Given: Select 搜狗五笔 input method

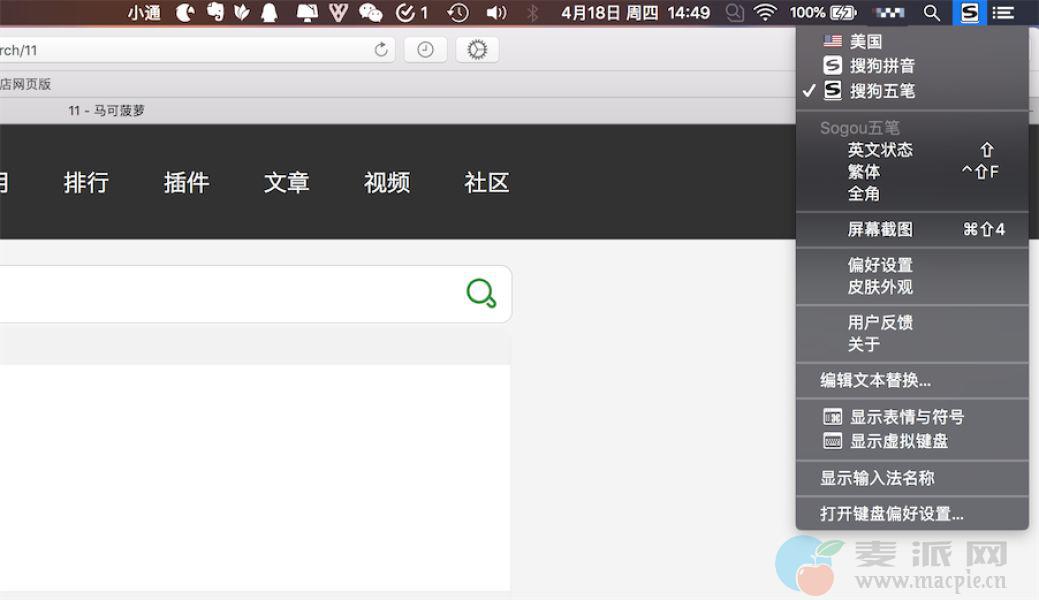Looking at the screenshot, I should coord(881,91).
